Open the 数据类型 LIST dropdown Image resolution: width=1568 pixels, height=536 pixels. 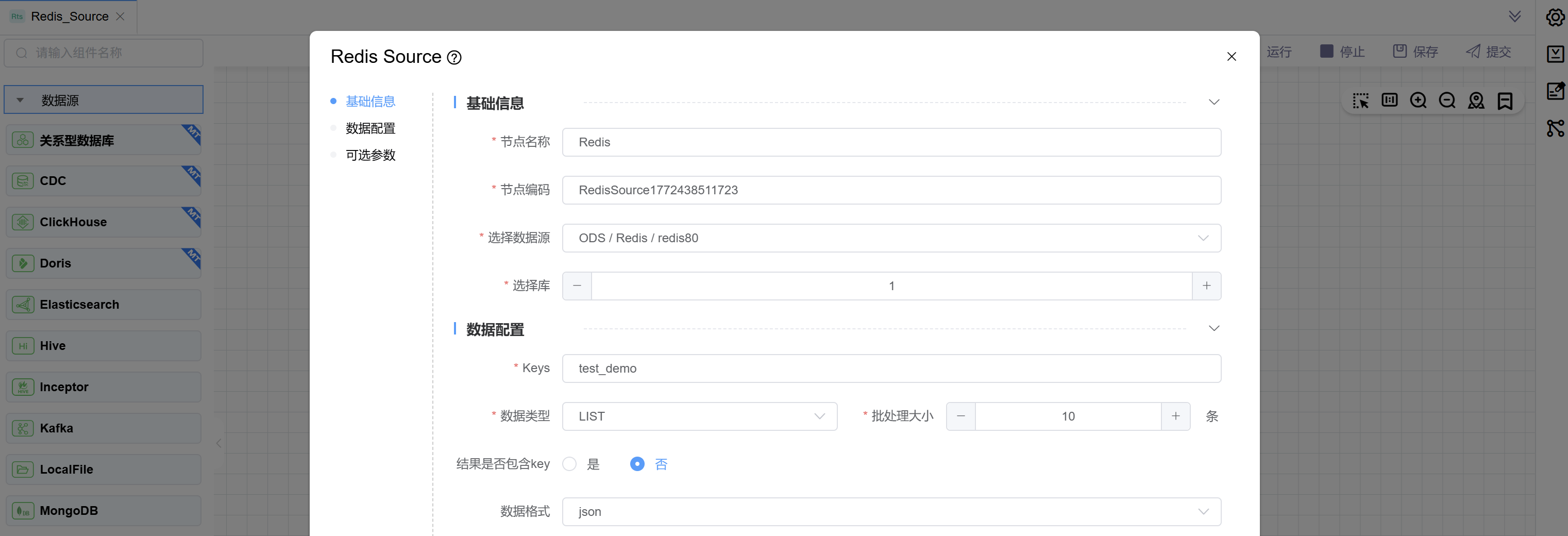tap(699, 416)
